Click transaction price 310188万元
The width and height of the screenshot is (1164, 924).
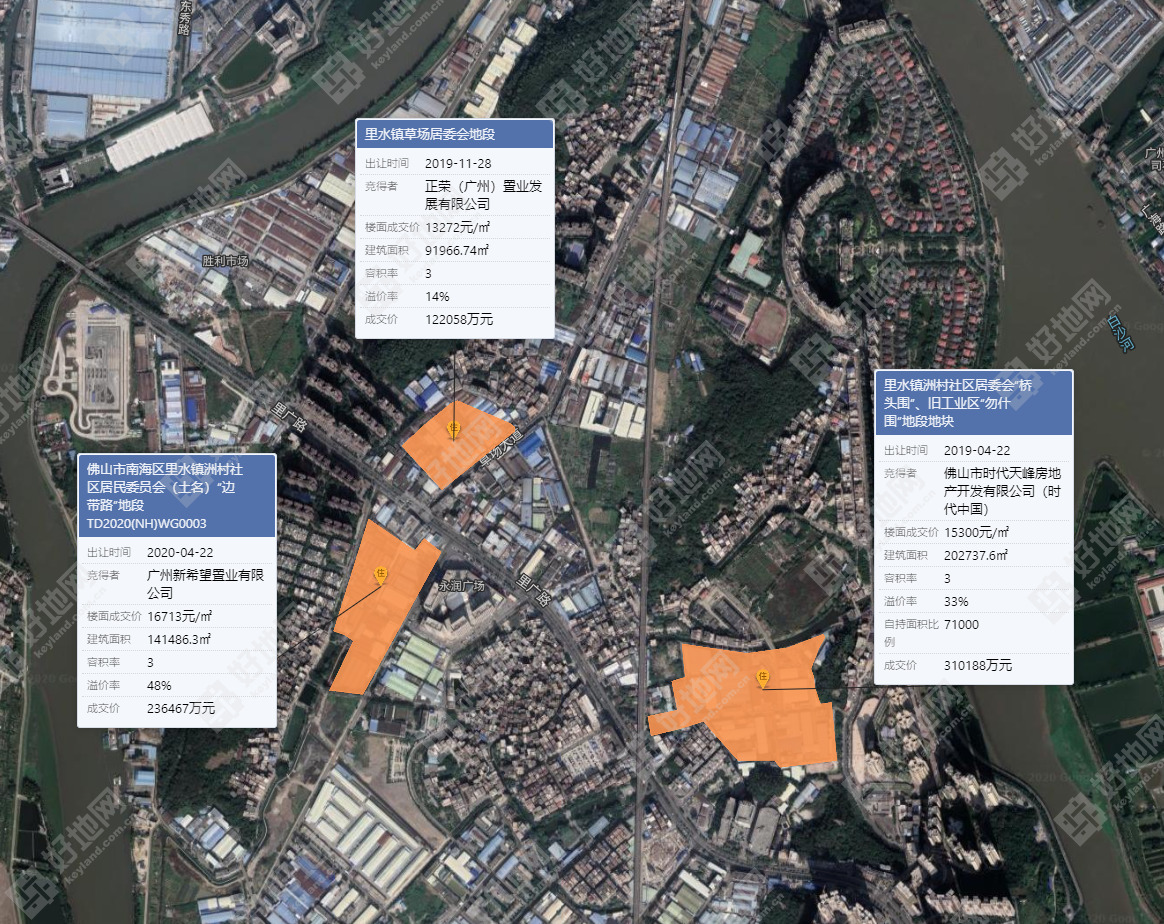pos(978,665)
